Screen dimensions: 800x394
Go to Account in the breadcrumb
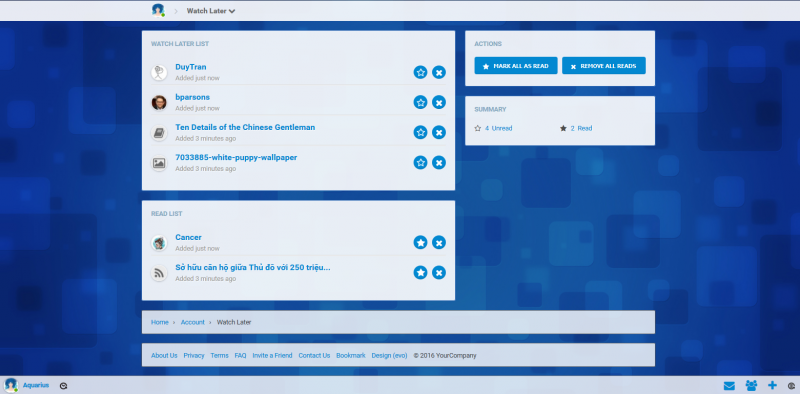(192, 323)
